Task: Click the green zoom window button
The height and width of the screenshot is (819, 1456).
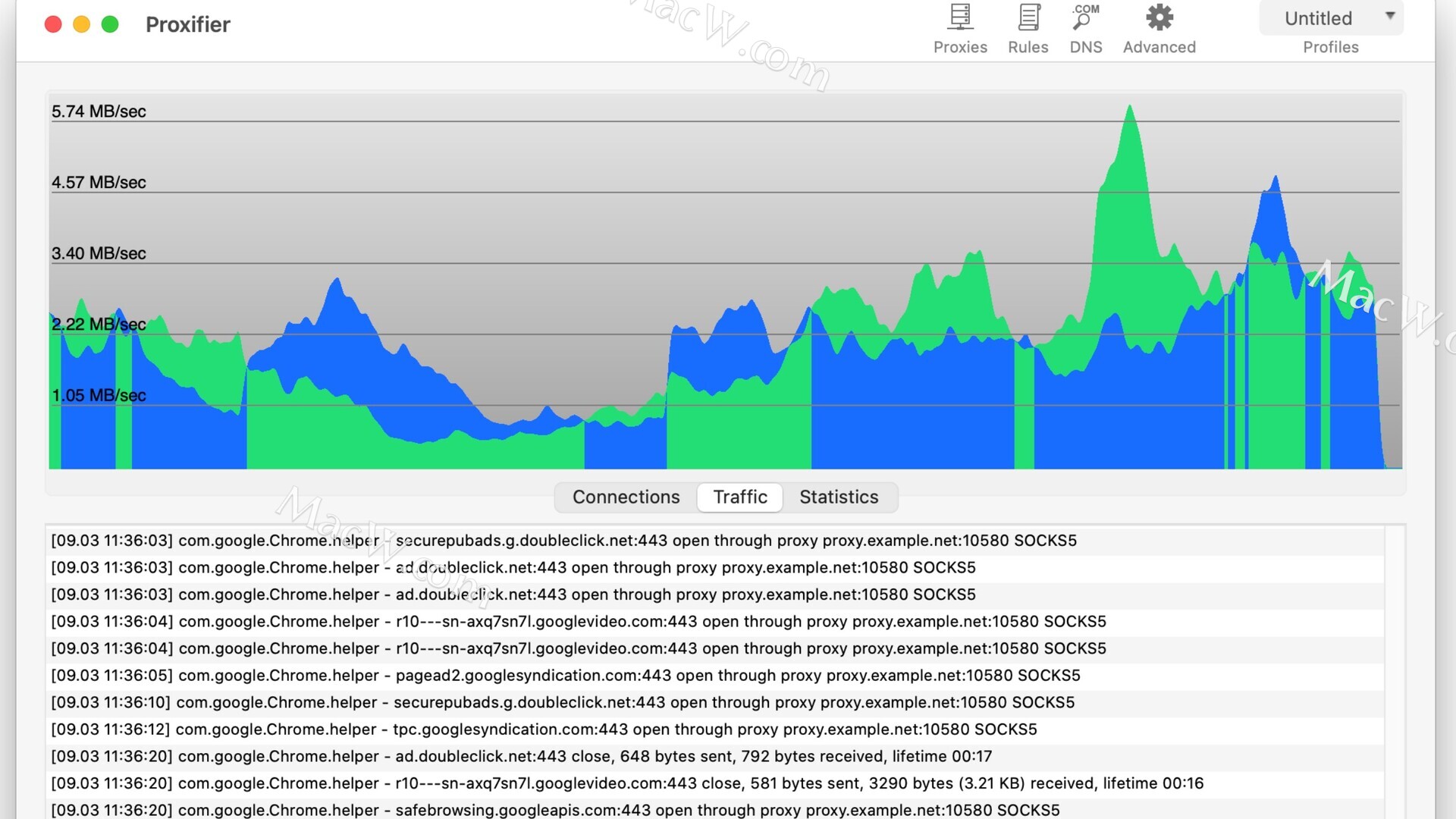Action: (110, 24)
